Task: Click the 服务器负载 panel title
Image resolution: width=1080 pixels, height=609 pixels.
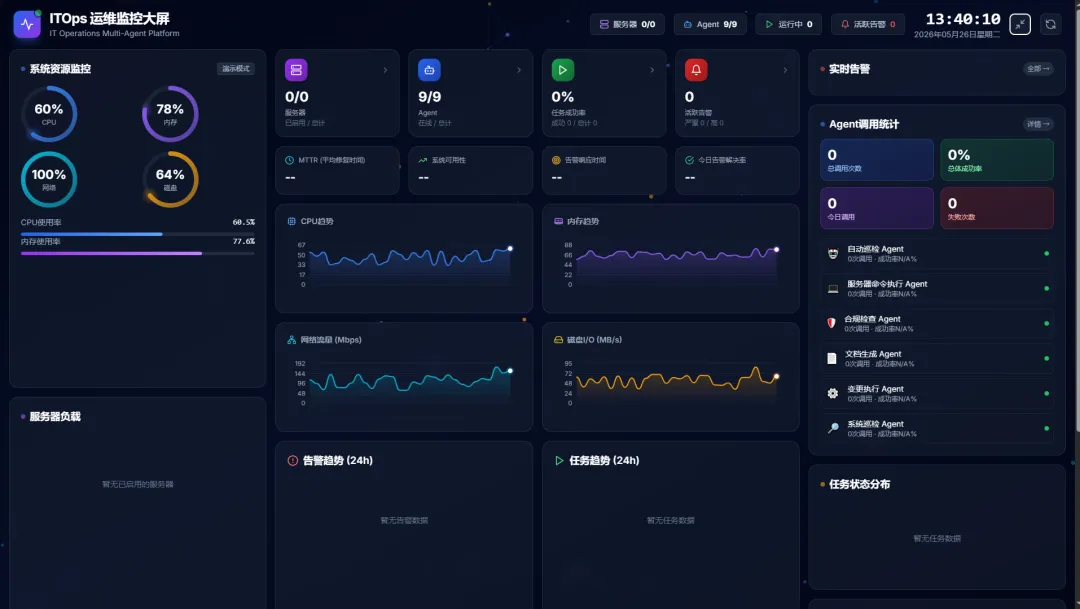Action: pos(54,416)
